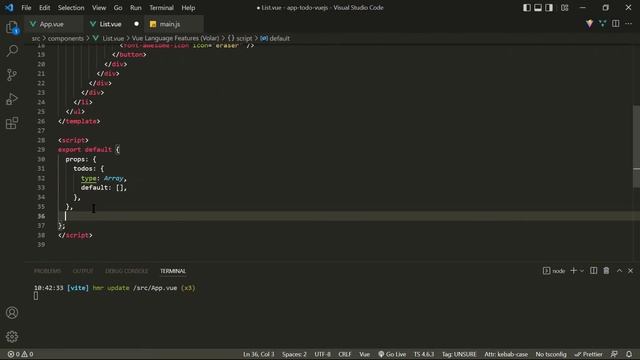
Task: Change end of line via CRLF
Action: (345, 354)
